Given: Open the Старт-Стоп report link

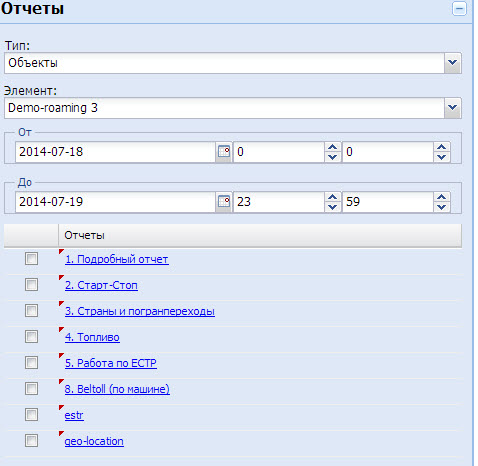Looking at the screenshot, I should click(101, 285).
